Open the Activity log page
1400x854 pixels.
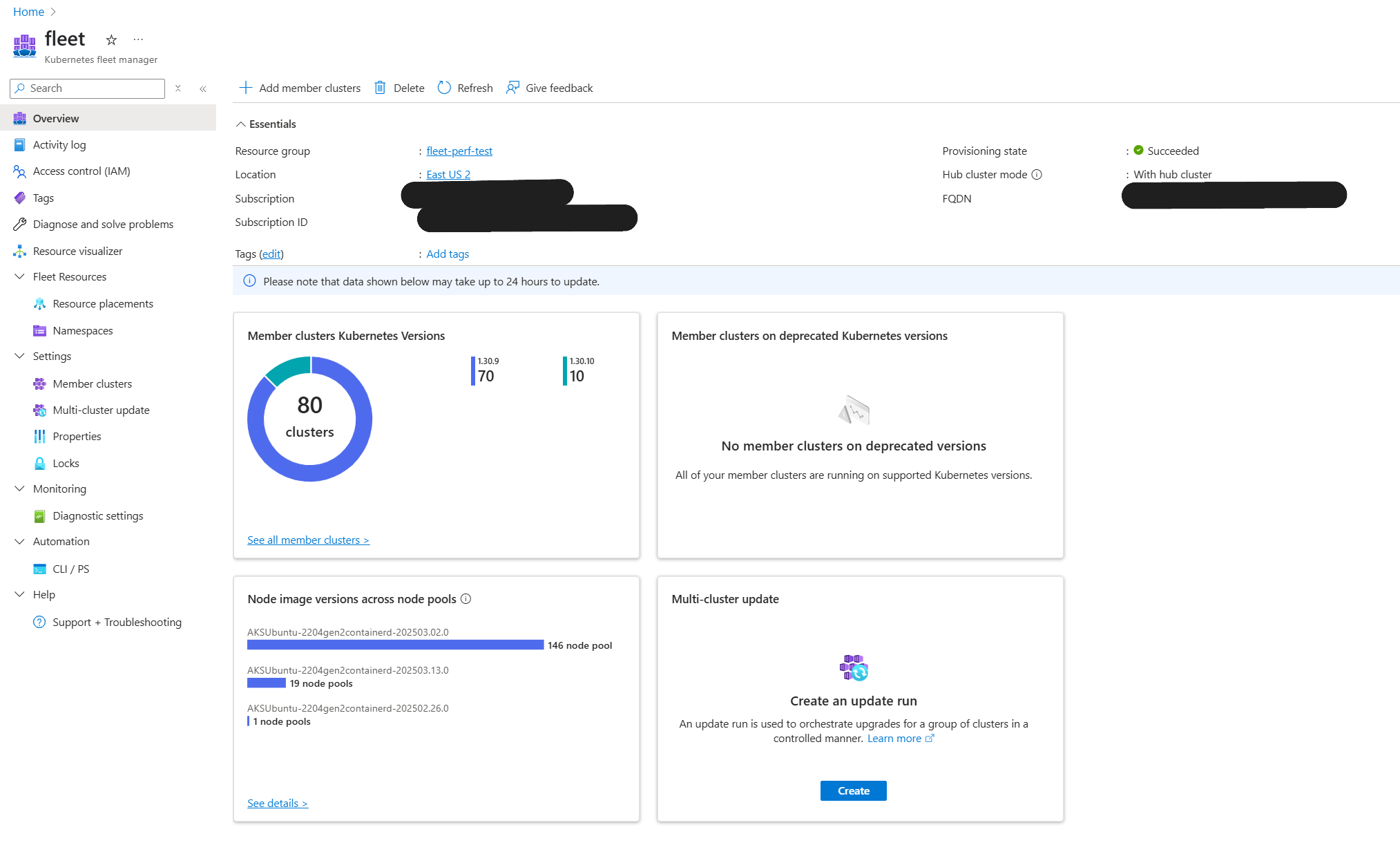coord(59,144)
